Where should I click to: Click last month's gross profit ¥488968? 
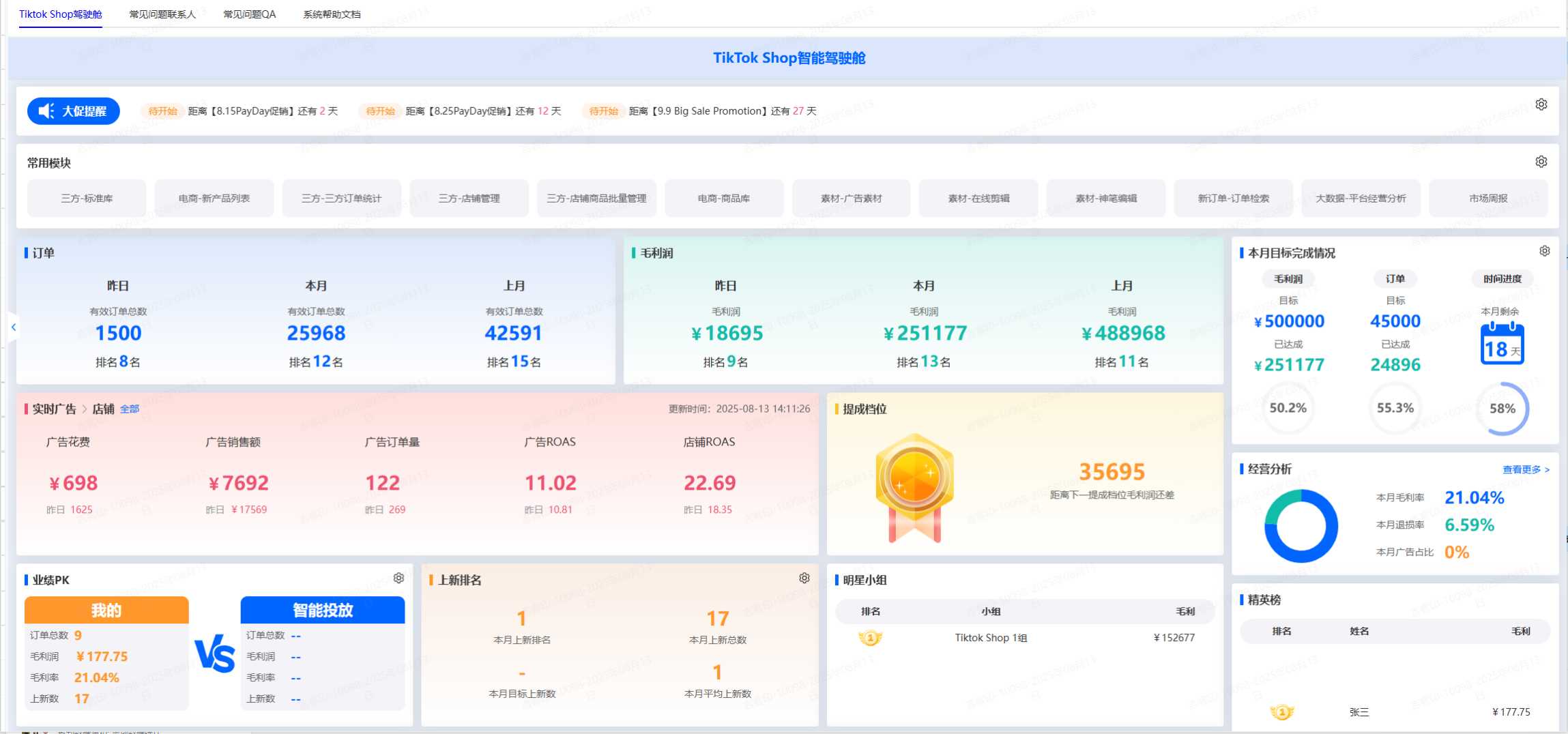tap(1123, 333)
